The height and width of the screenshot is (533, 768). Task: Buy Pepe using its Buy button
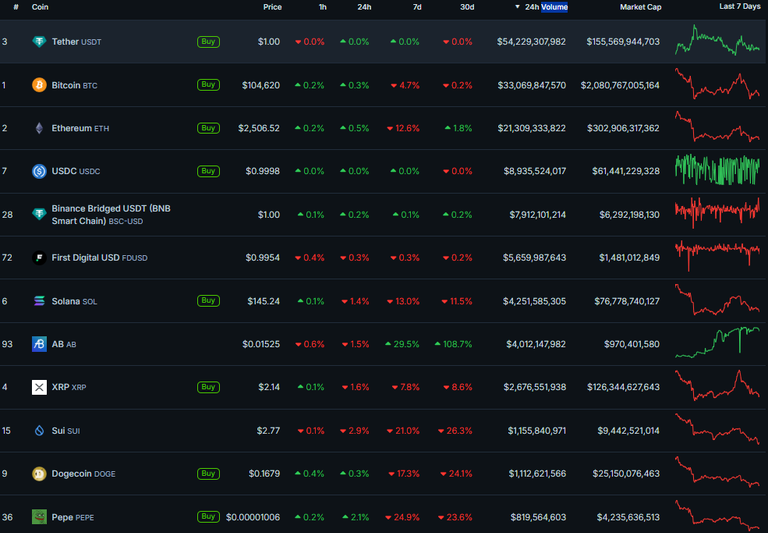click(208, 517)
